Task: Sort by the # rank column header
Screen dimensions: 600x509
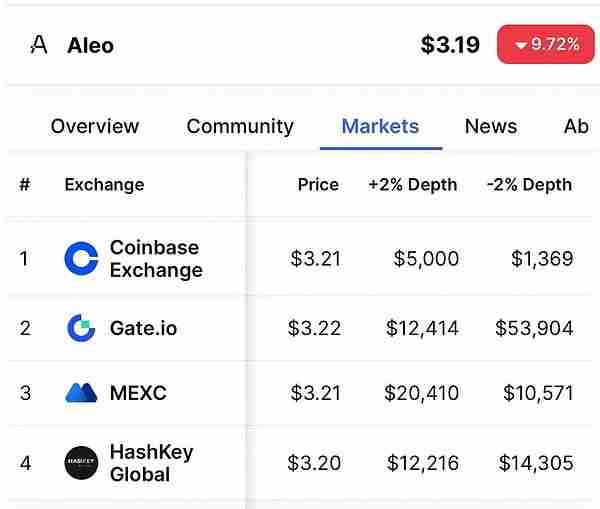Action: (x=24, y=184)
